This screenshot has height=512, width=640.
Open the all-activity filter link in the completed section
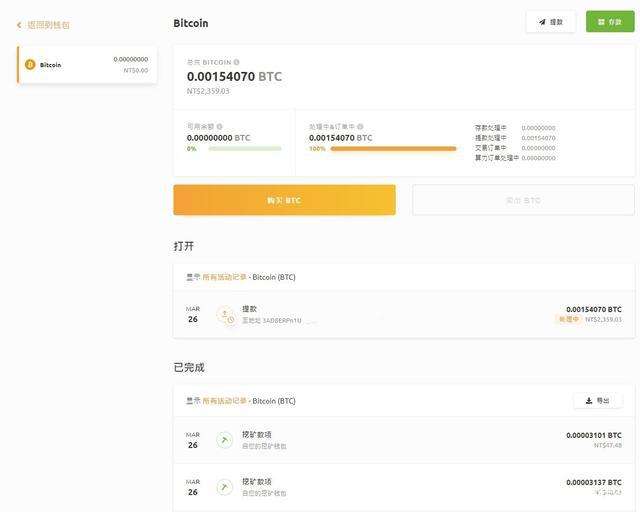pos(224,401)
